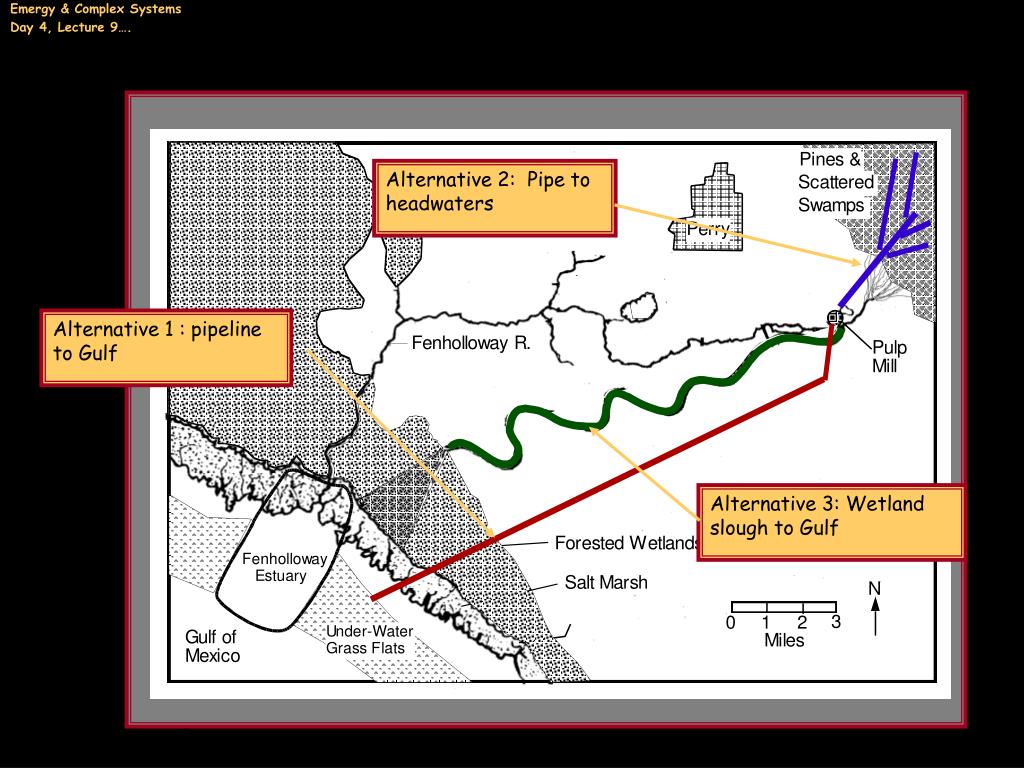
Task: Click the gridded Perry town area
Action: click(709, 207)
